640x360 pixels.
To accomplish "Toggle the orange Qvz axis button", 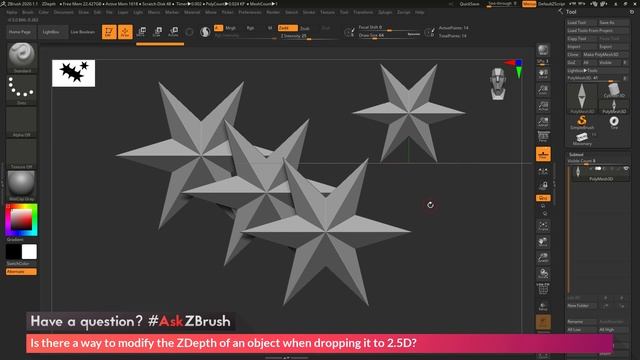I will point(543,198).
